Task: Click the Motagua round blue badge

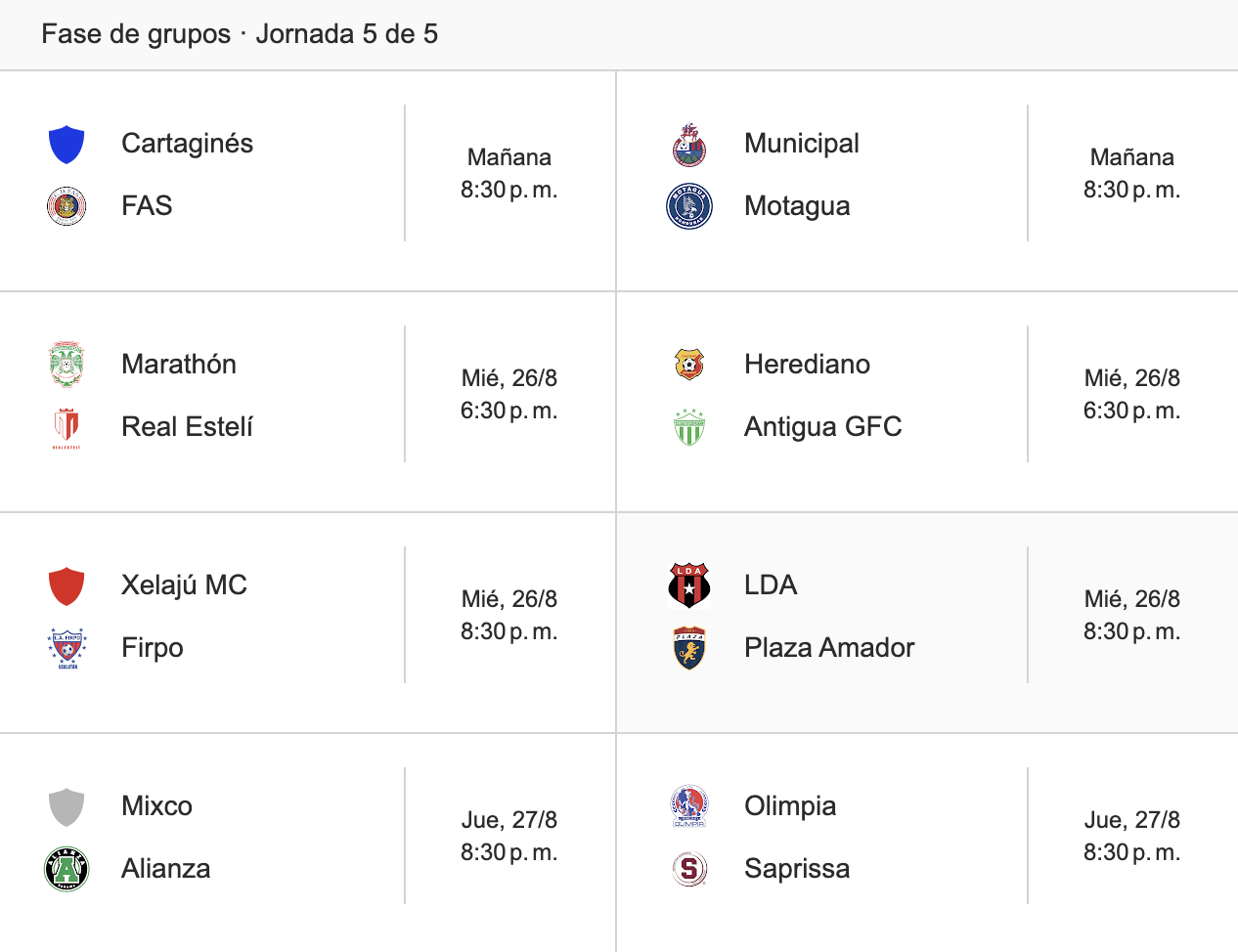Action: pos(689,206)
